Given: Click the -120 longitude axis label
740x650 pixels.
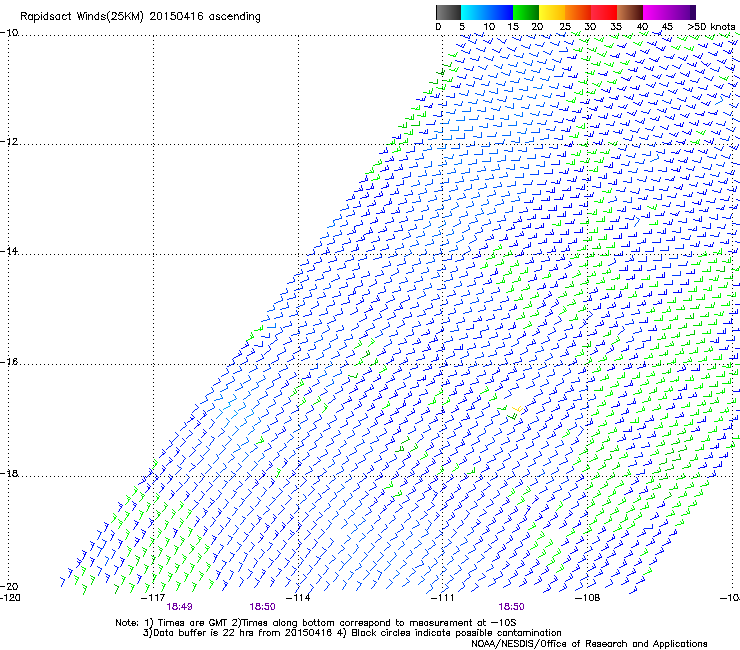Looking at the screenshot, I should coord(10,598).
